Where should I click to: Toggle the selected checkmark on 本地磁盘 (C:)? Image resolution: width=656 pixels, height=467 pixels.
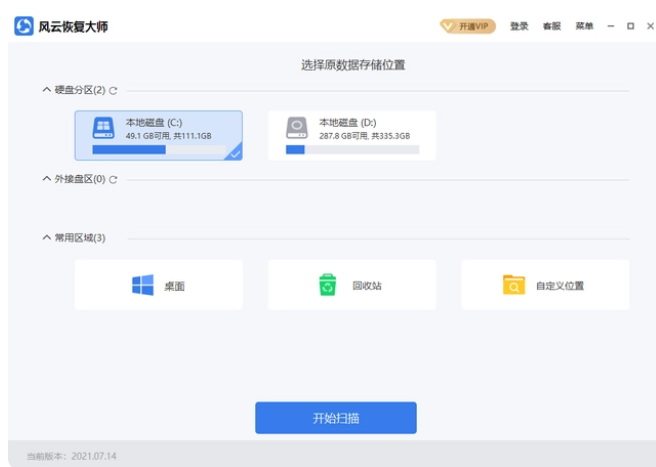click(236, 154)
